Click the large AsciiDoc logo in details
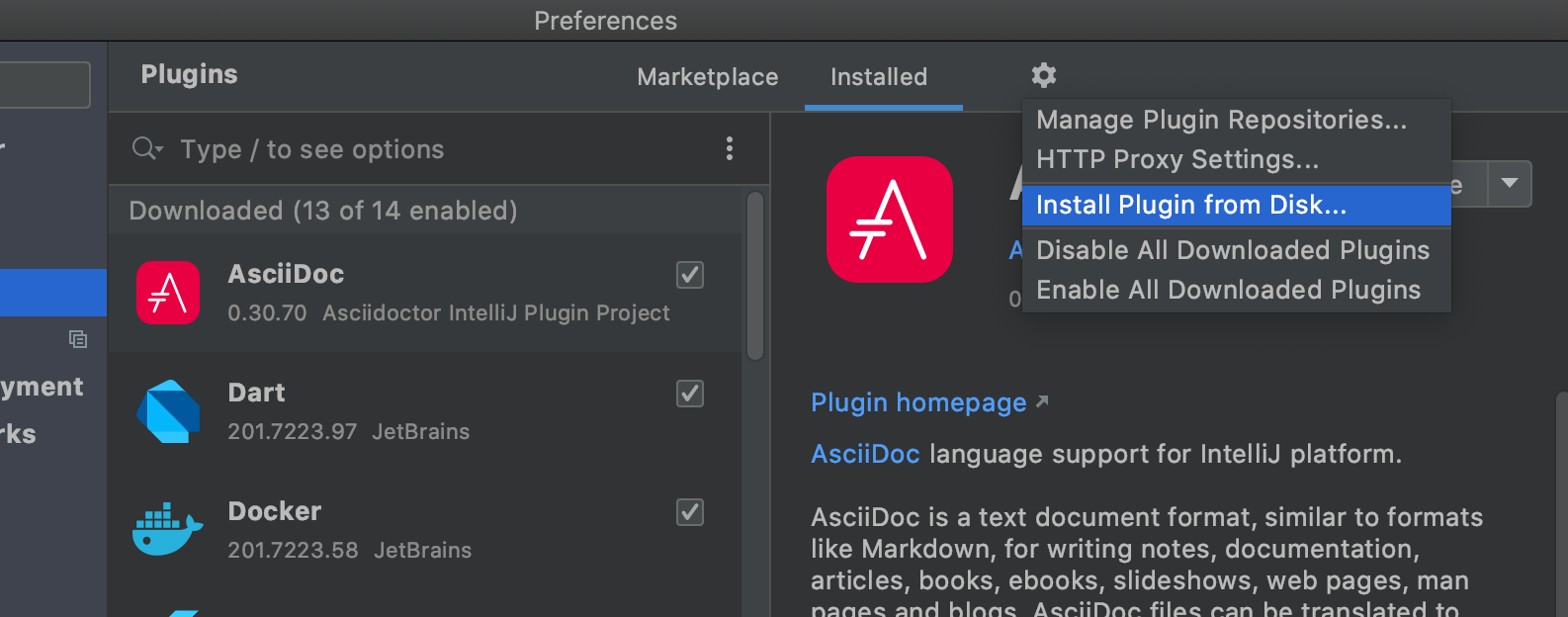The image size is (1568, 617). click(x=890, y=220)
